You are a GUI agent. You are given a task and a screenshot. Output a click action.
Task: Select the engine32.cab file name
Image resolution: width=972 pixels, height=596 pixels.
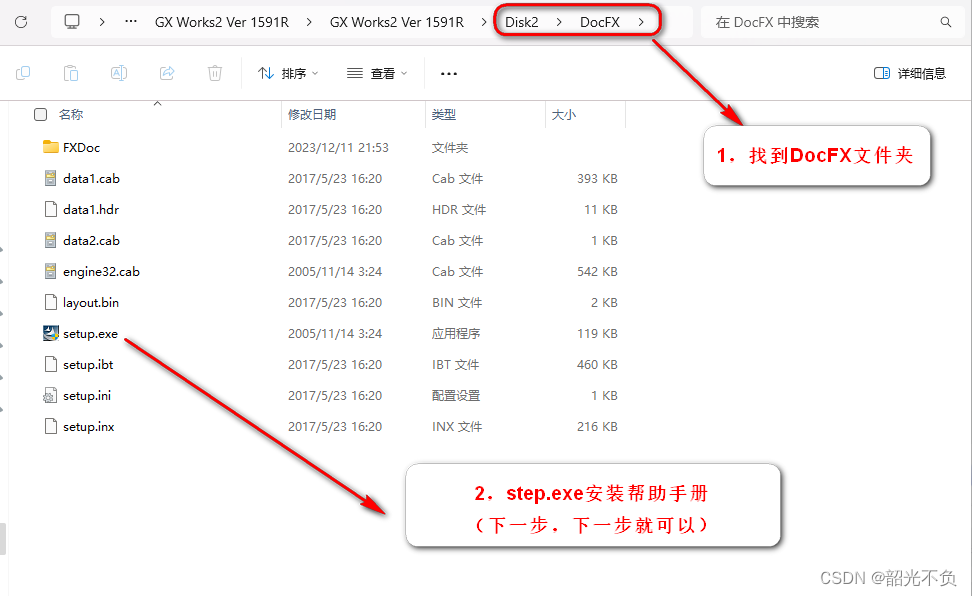[101, 272]
